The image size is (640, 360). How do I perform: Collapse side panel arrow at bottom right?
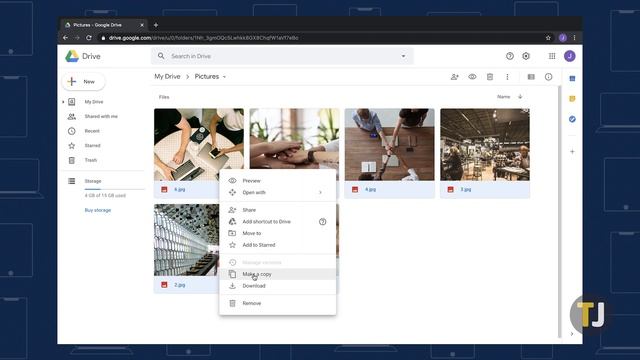pyautogui.click(x=572, y=334)
